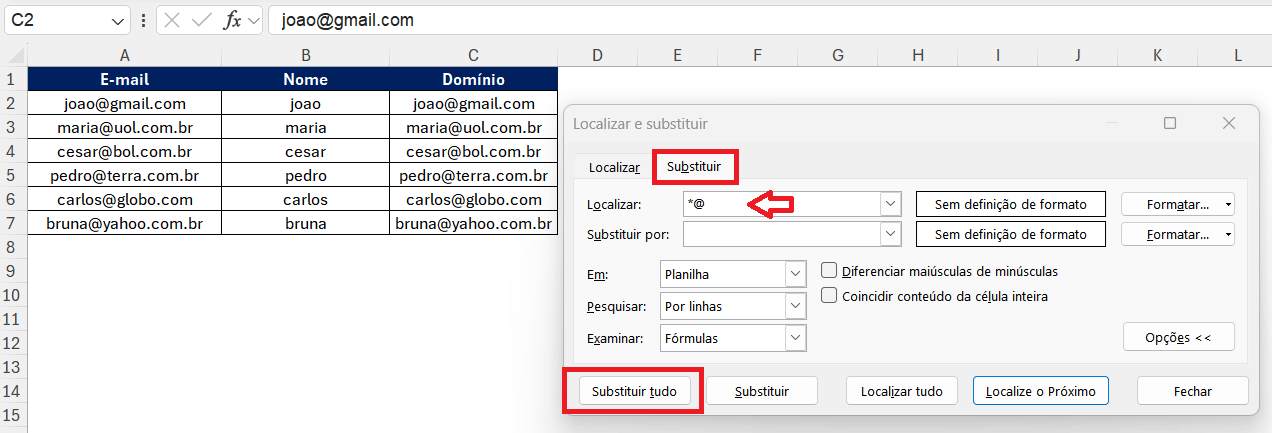Expand the formula bar fx chevron
Image resolution: width=1272 pixels, height=433 pixels.
coord(253,20)
